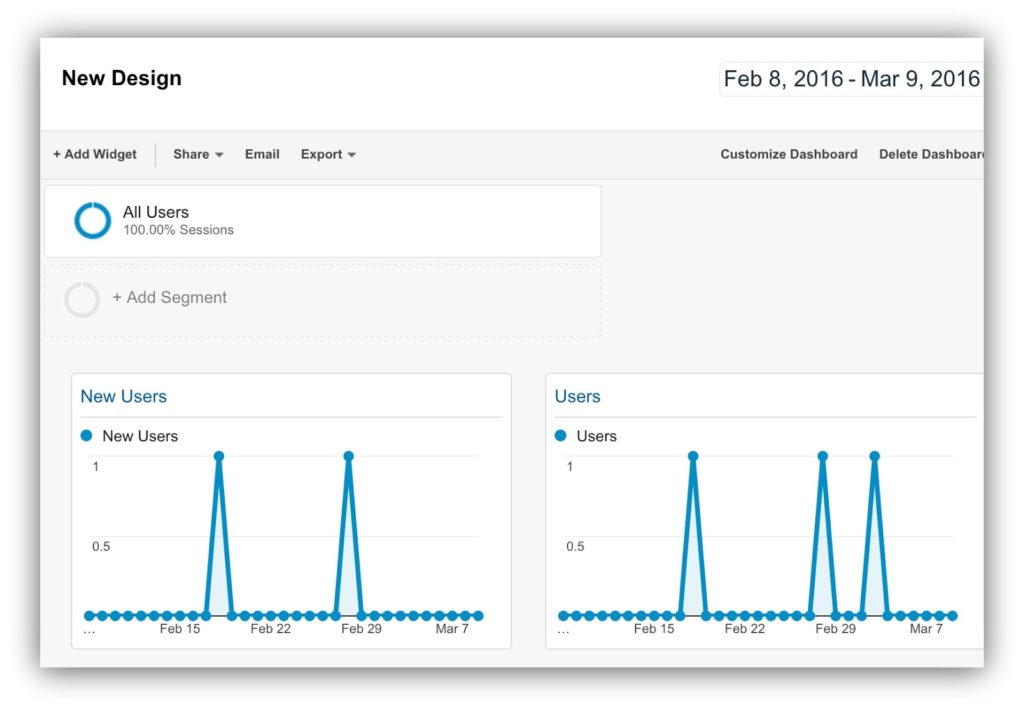
Task: Open the New Users widget title link
Action: coord(123,396)
